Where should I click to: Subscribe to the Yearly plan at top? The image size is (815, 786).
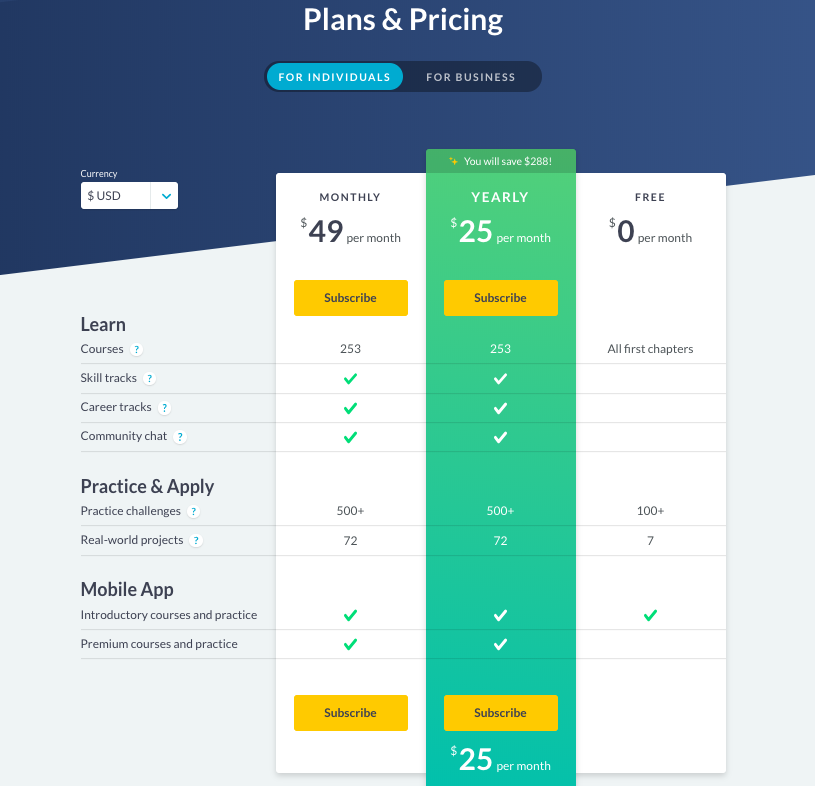pos(500,298)
